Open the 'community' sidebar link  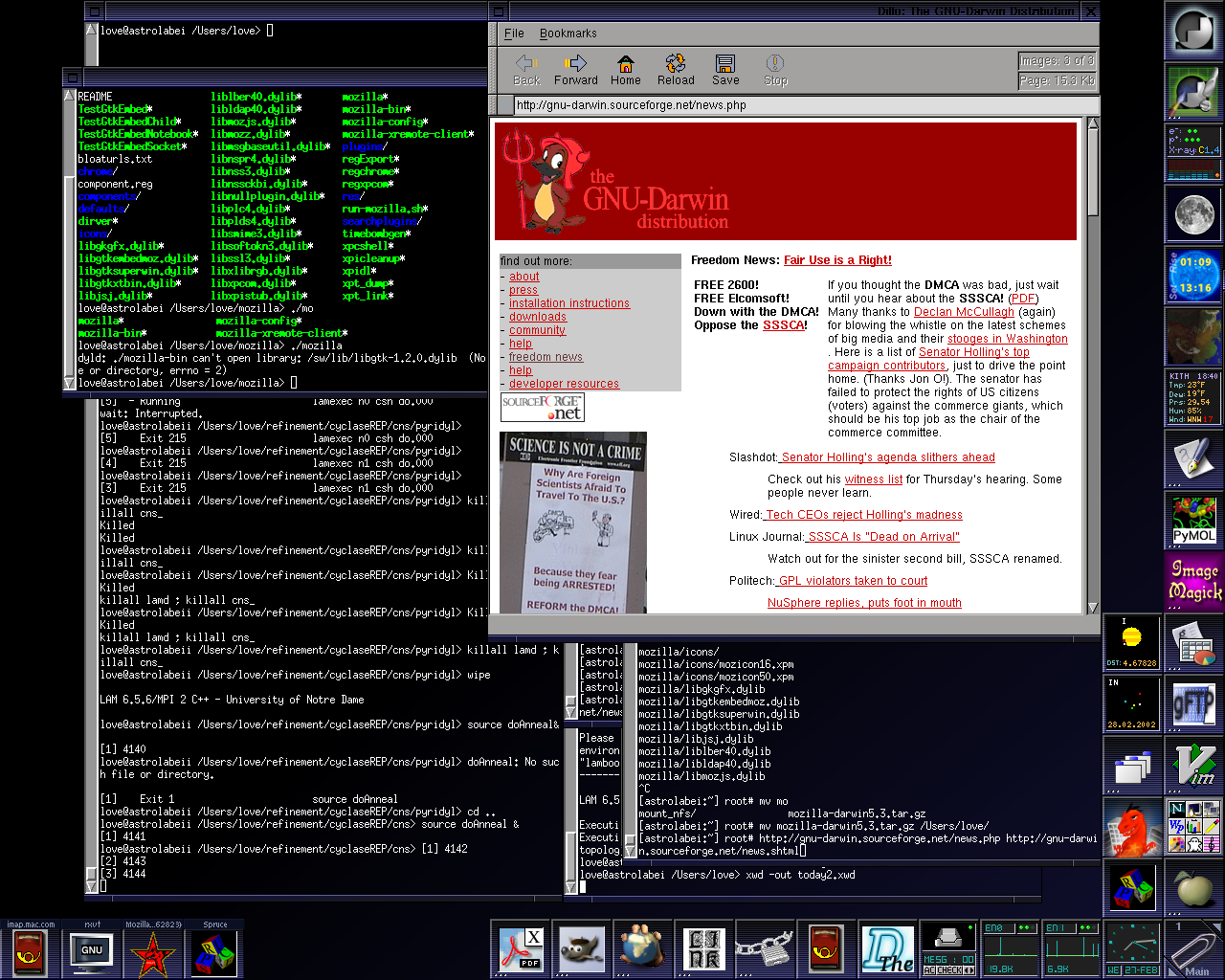[x=537, y=330]
